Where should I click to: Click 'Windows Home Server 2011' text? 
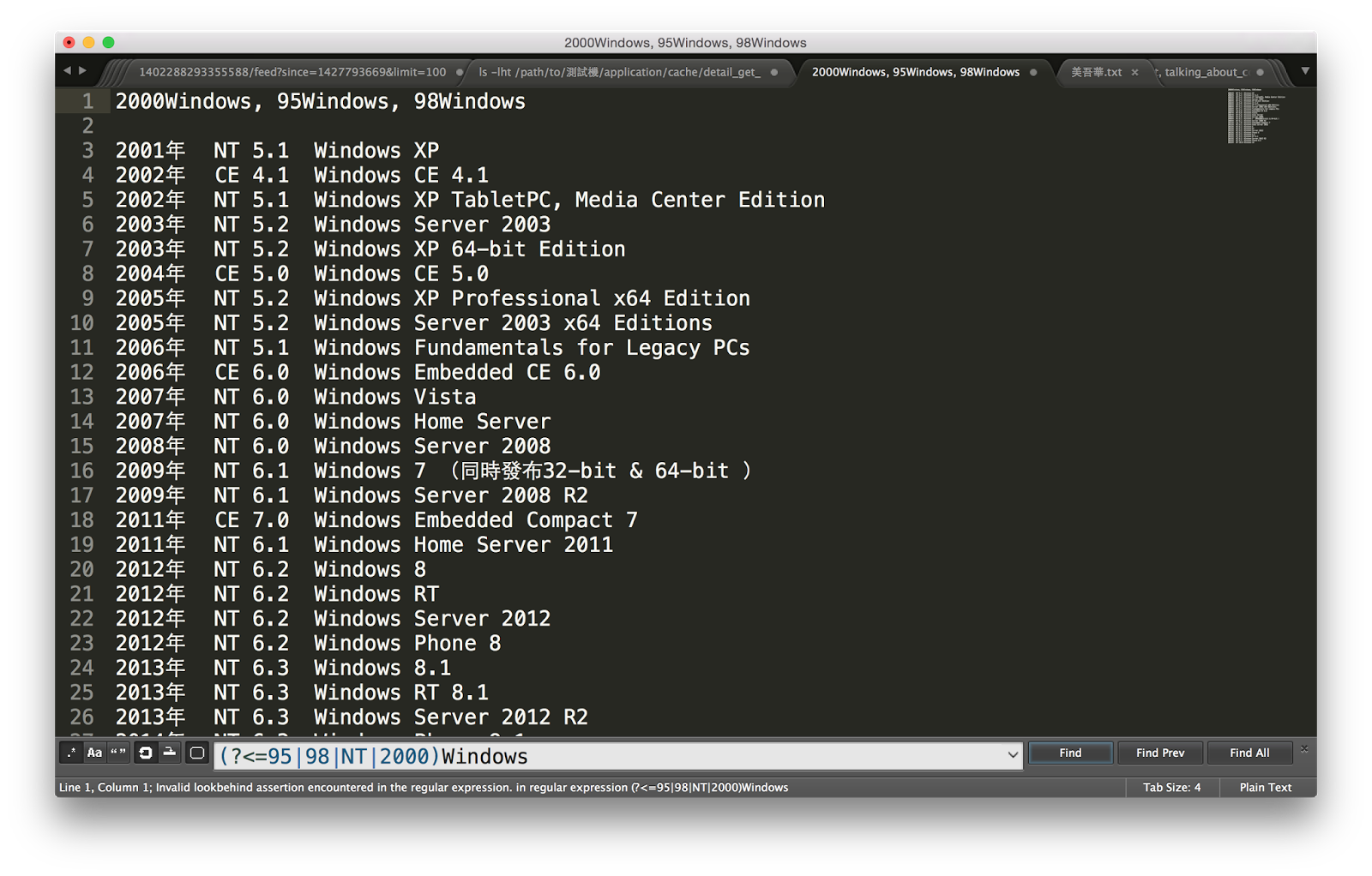tap(464, 544)
